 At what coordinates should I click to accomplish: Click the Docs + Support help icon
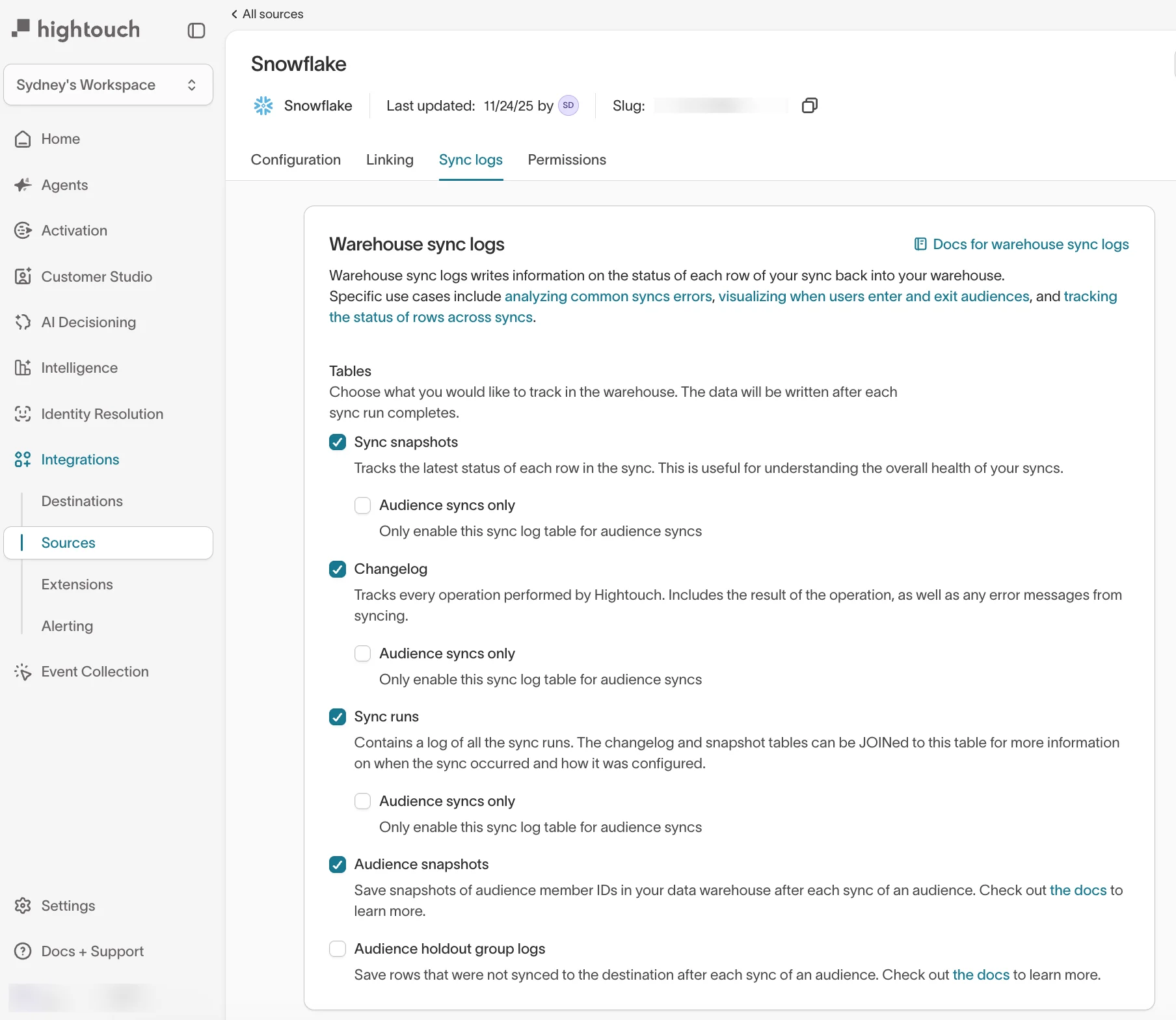[x=23, y=951]
